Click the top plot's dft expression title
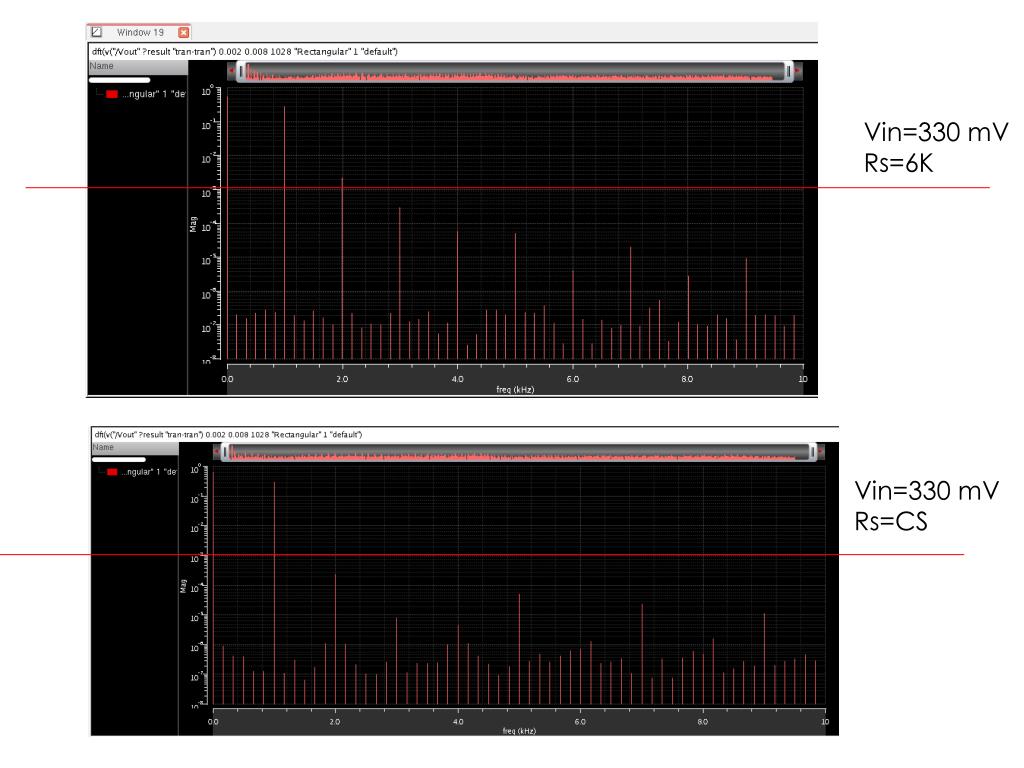The width and height of the screenshot is (1024, 768). click(245, 52)
